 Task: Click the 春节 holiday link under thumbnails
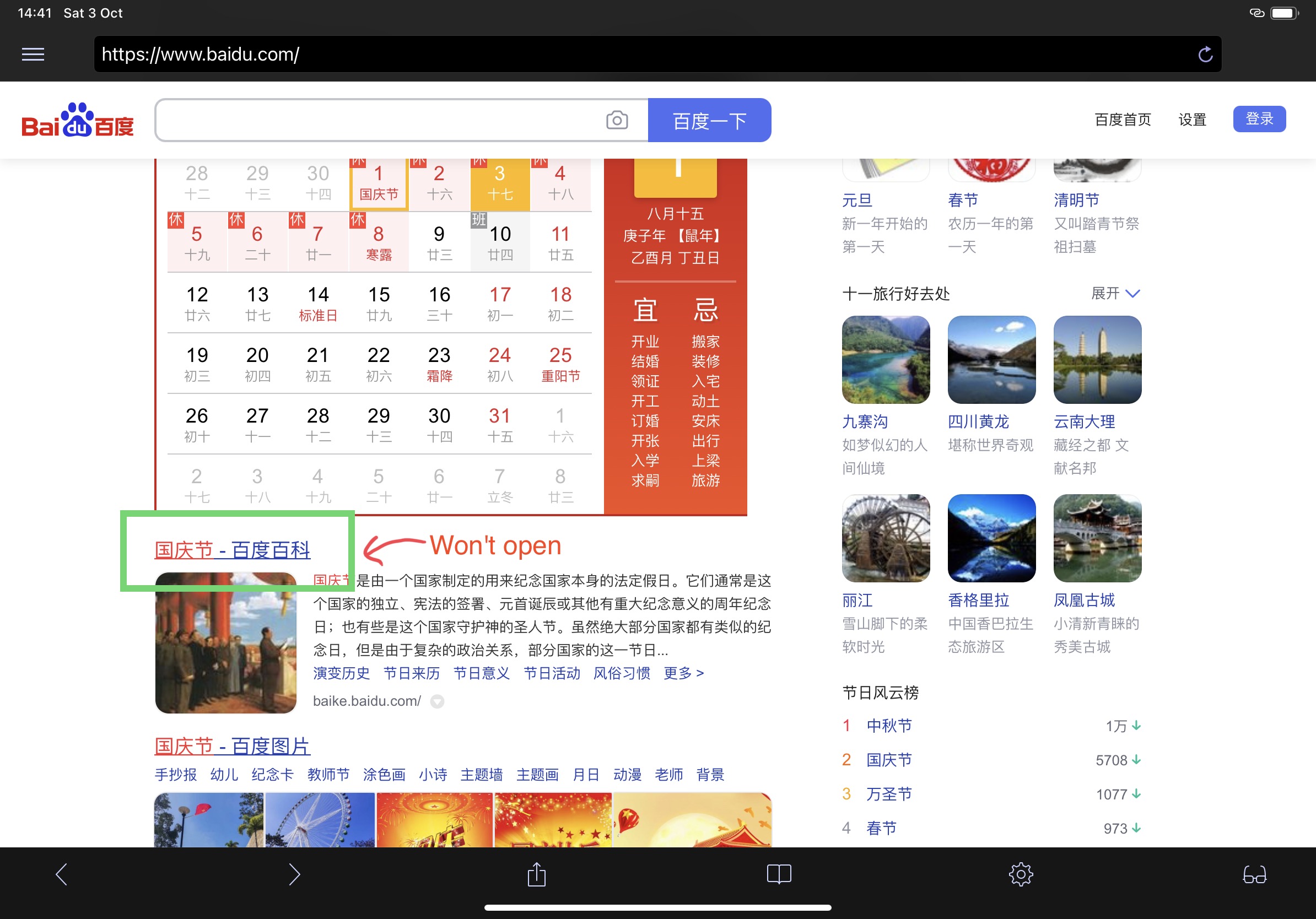(963, 200)
